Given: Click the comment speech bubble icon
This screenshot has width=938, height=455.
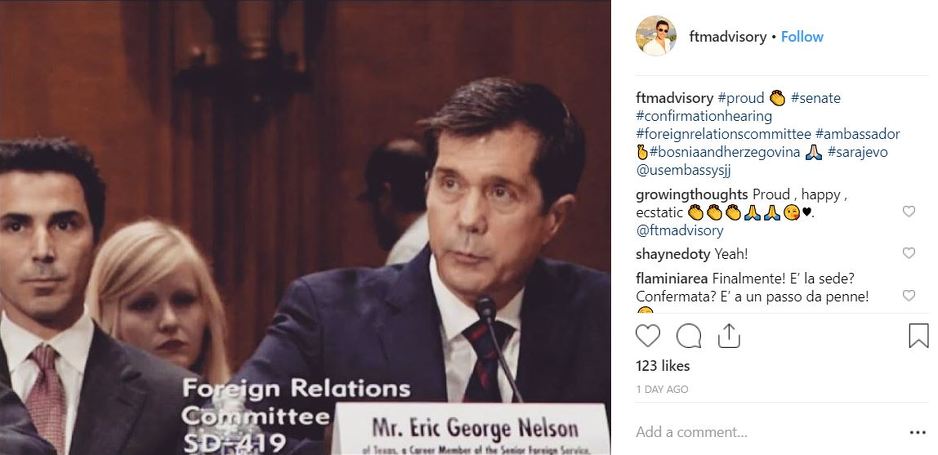Looking at the screenshot, I should 689,335.
